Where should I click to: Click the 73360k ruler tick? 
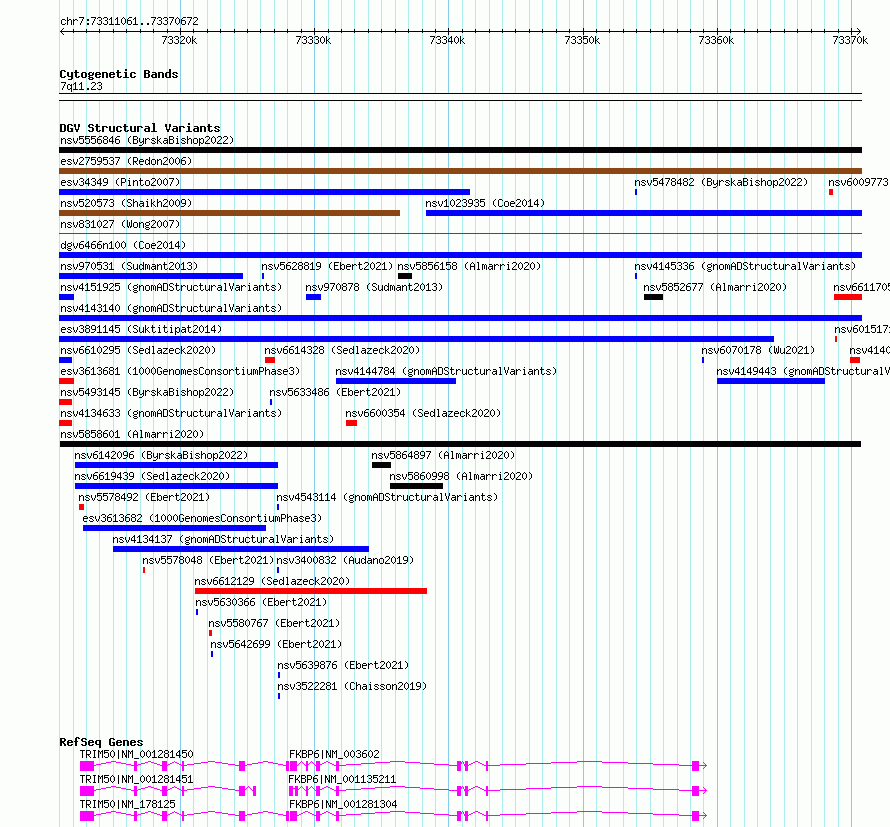[716, 40]
